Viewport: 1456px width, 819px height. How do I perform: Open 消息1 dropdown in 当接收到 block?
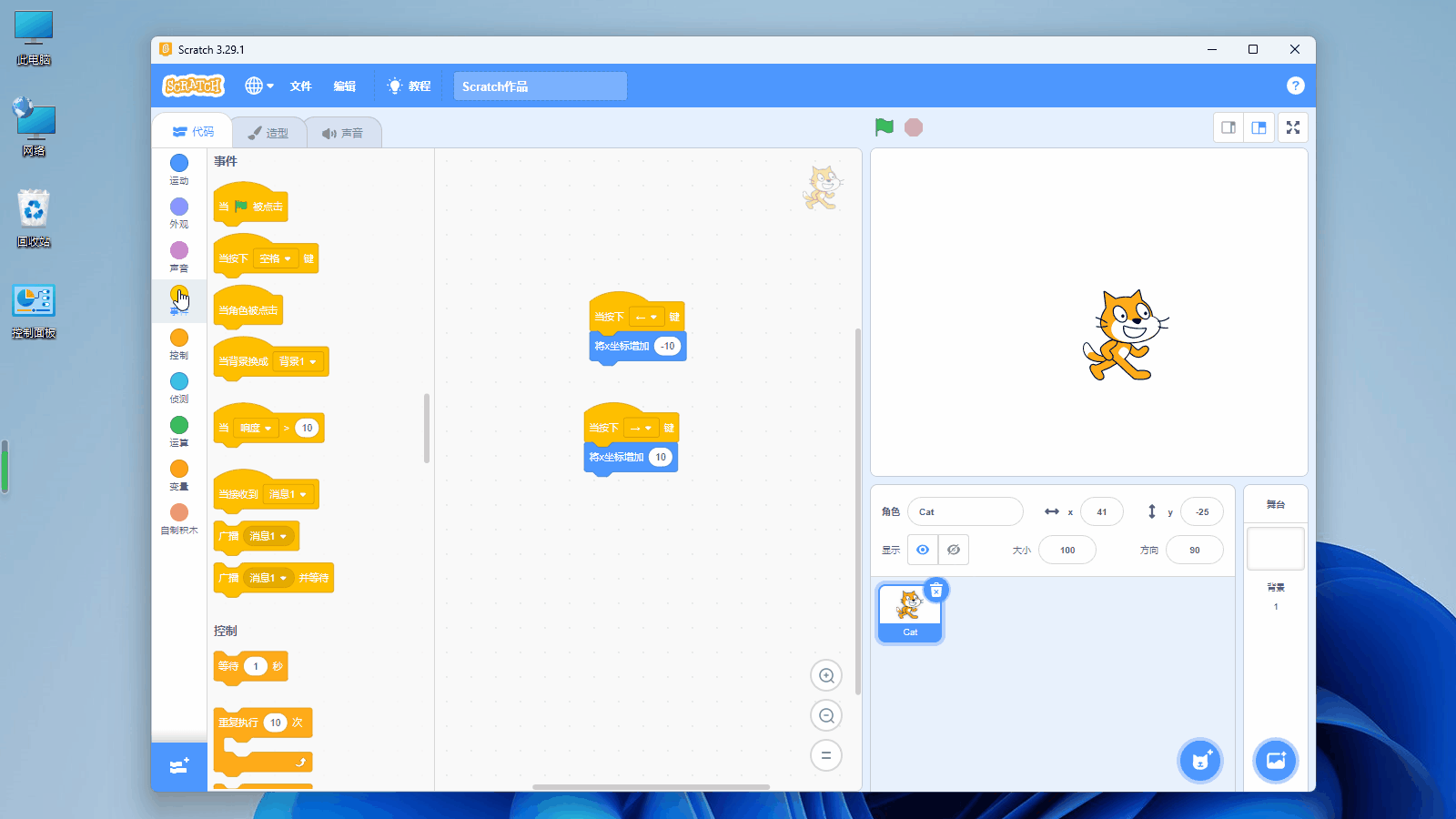click(x=288, y=494)
